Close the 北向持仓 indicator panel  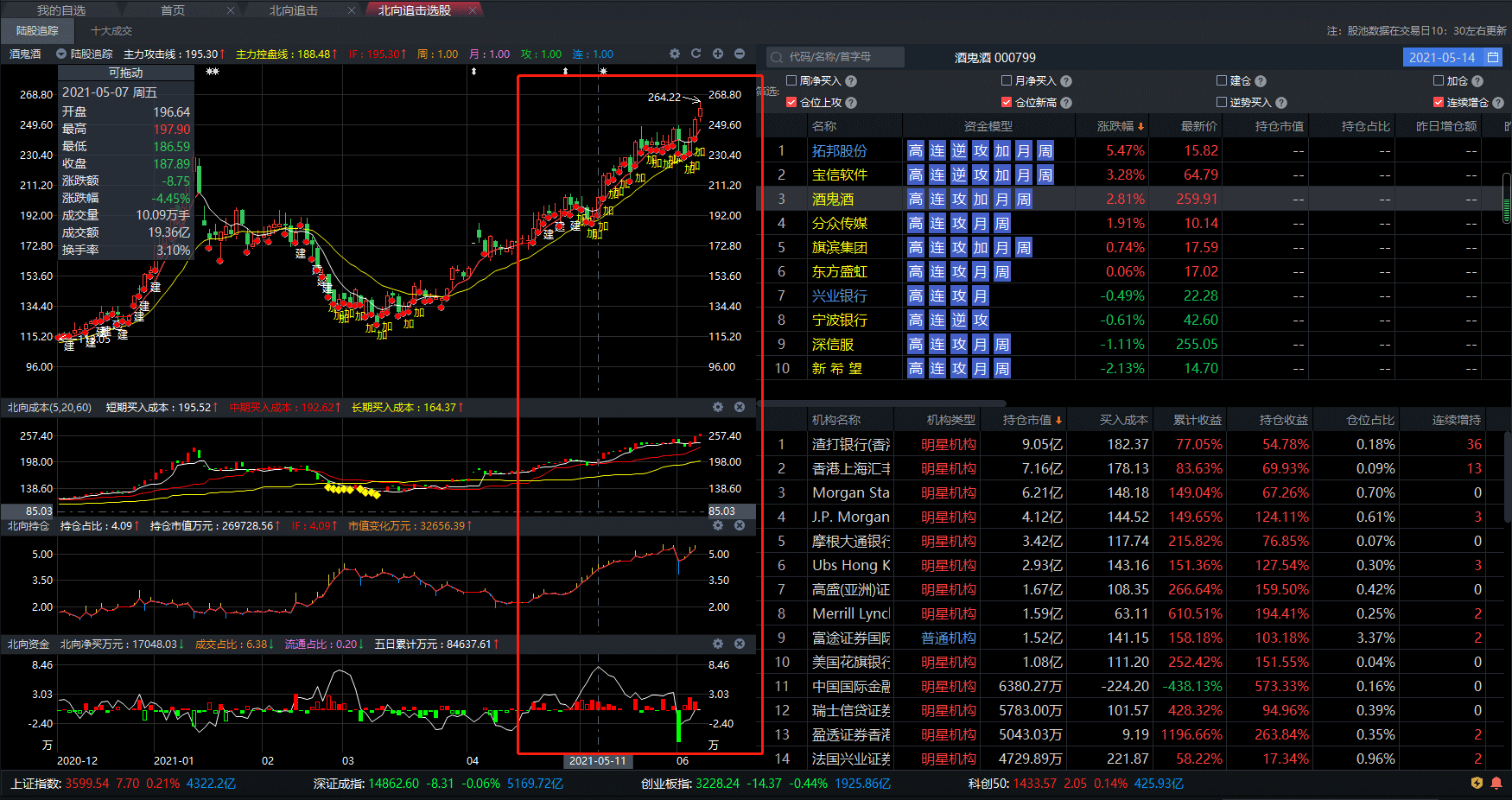tap(740, 525)
